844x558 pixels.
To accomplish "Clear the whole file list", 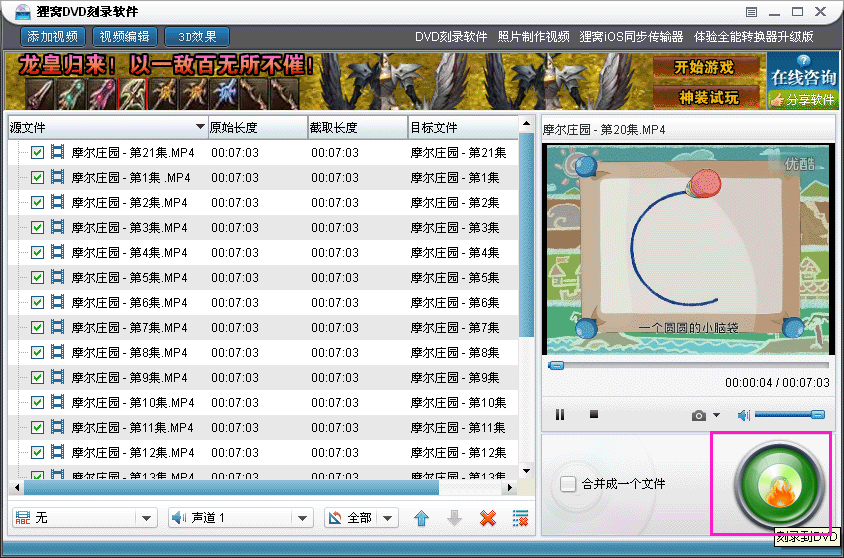I will [521, 518].
